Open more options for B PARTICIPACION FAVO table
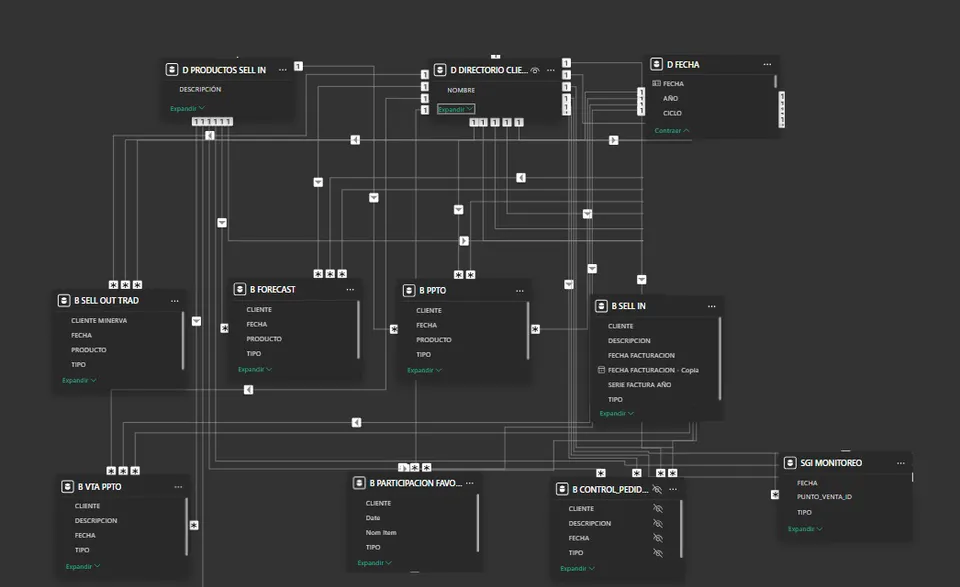 click(470, 483)
